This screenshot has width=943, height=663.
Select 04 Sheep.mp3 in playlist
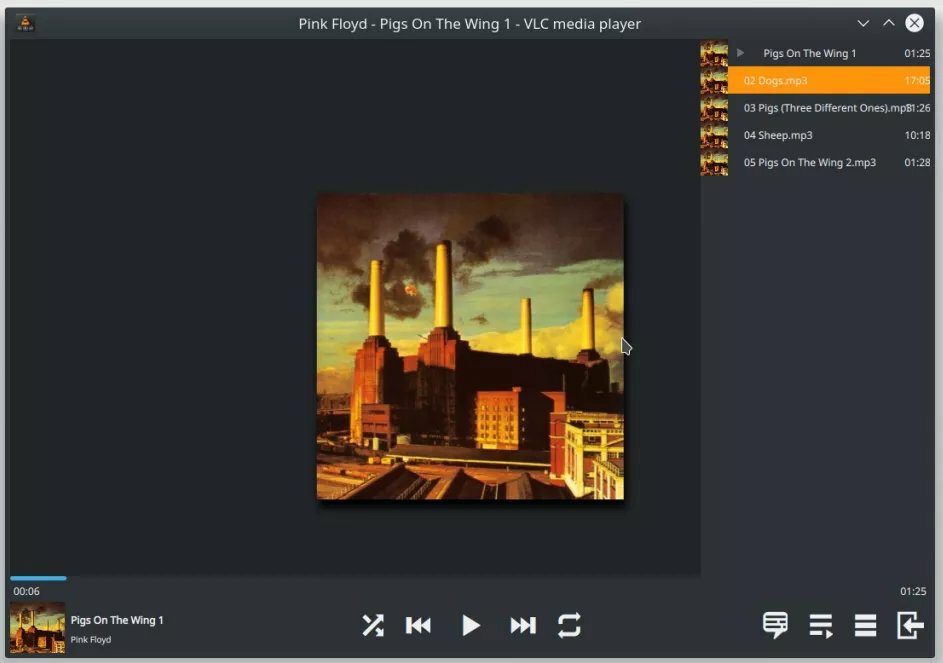point(829,135)
